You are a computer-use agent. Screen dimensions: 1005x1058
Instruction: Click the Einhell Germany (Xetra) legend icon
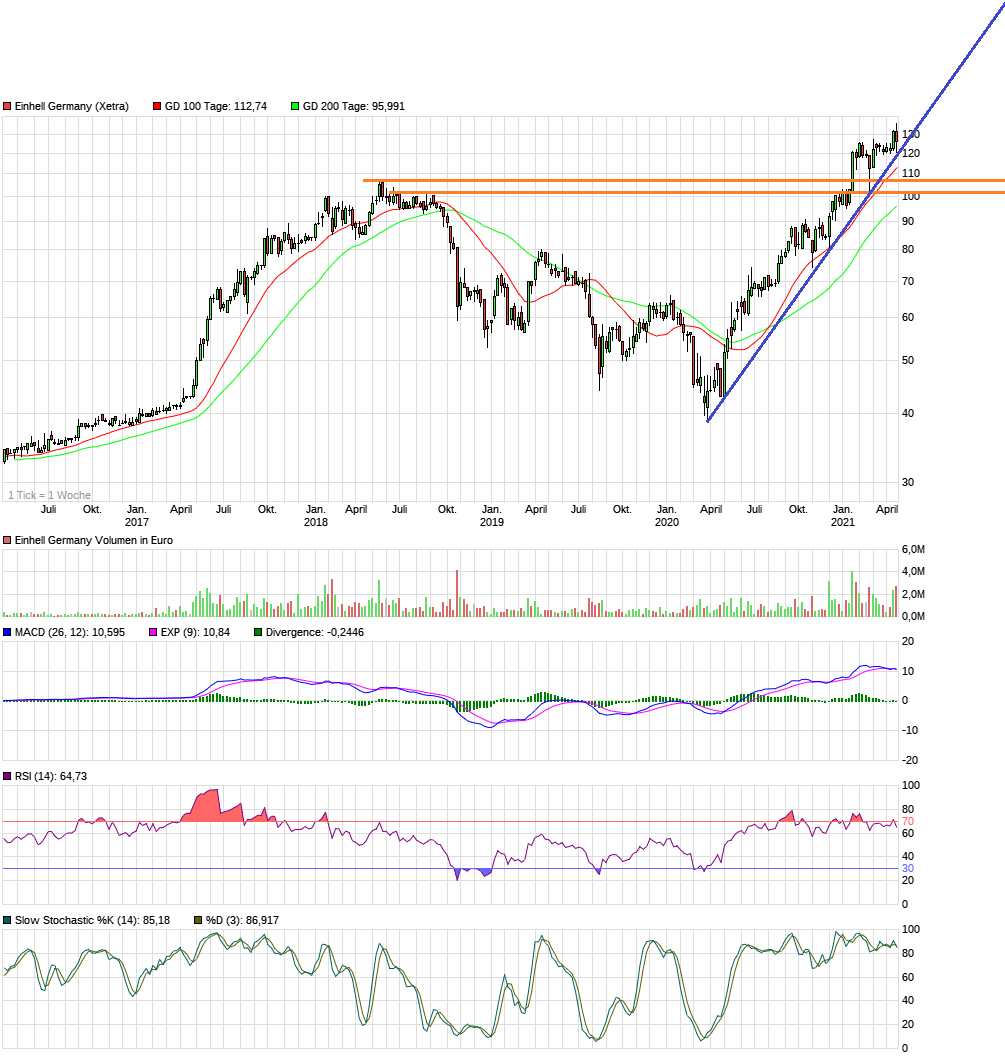click(9, 106)
